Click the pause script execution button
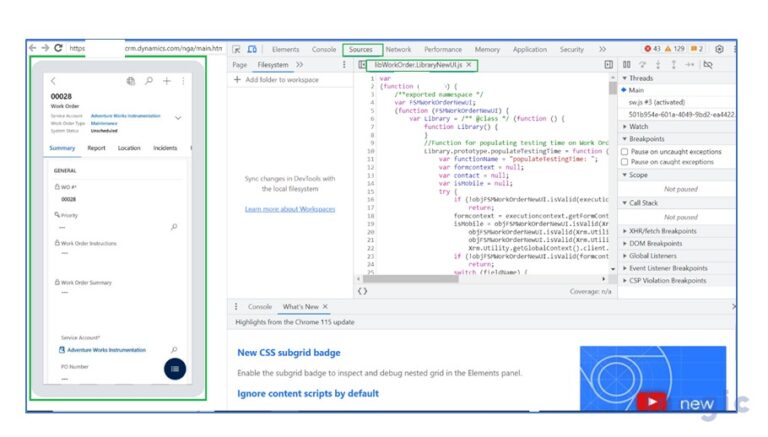The height and width of the screenshot is (437, 768). [627, 64]
